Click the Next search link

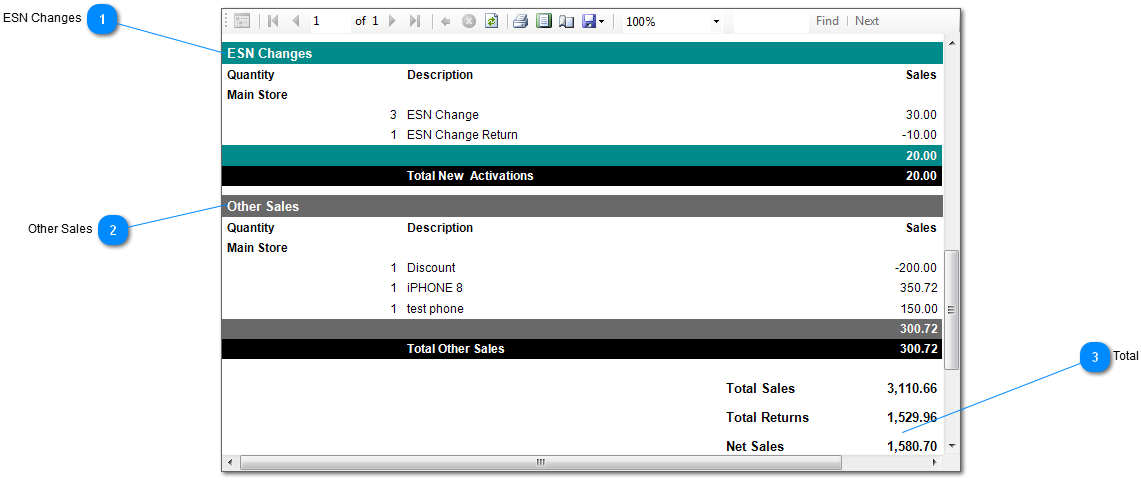pyautogui.click(x=867, y=21)
